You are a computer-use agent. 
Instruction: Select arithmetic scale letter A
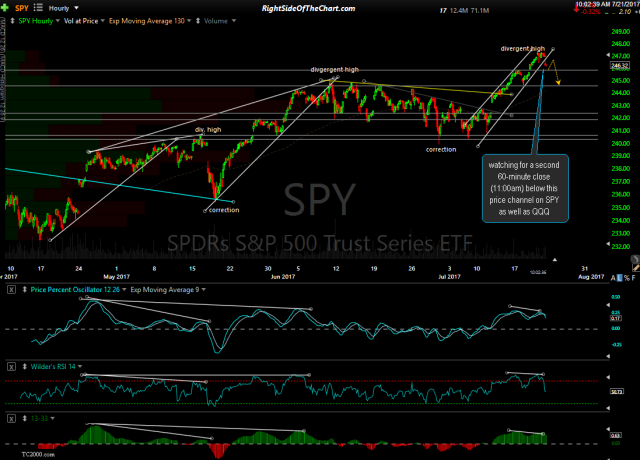coord(613,278)
